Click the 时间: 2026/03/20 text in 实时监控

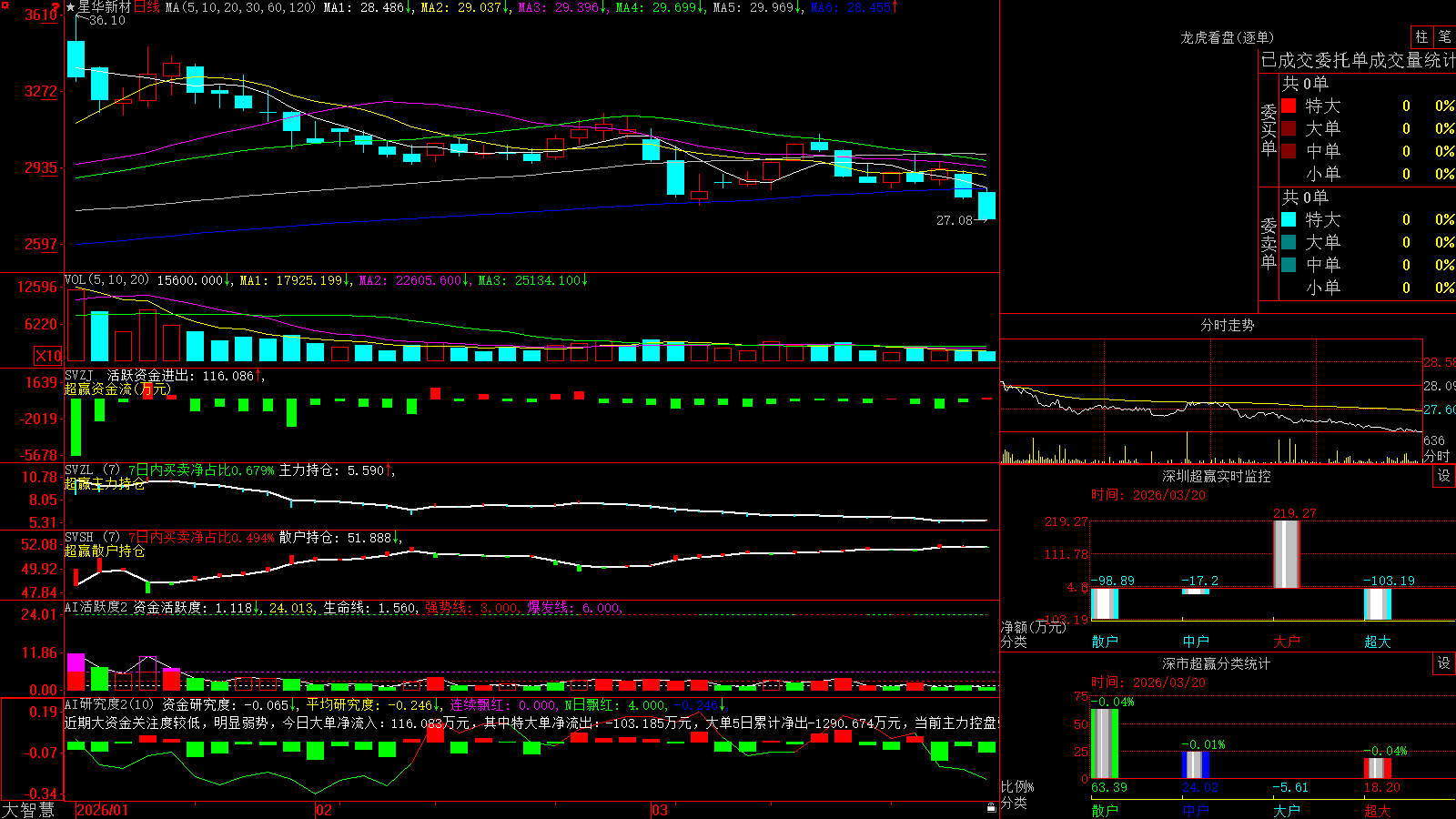click(x=1148, y=495)
